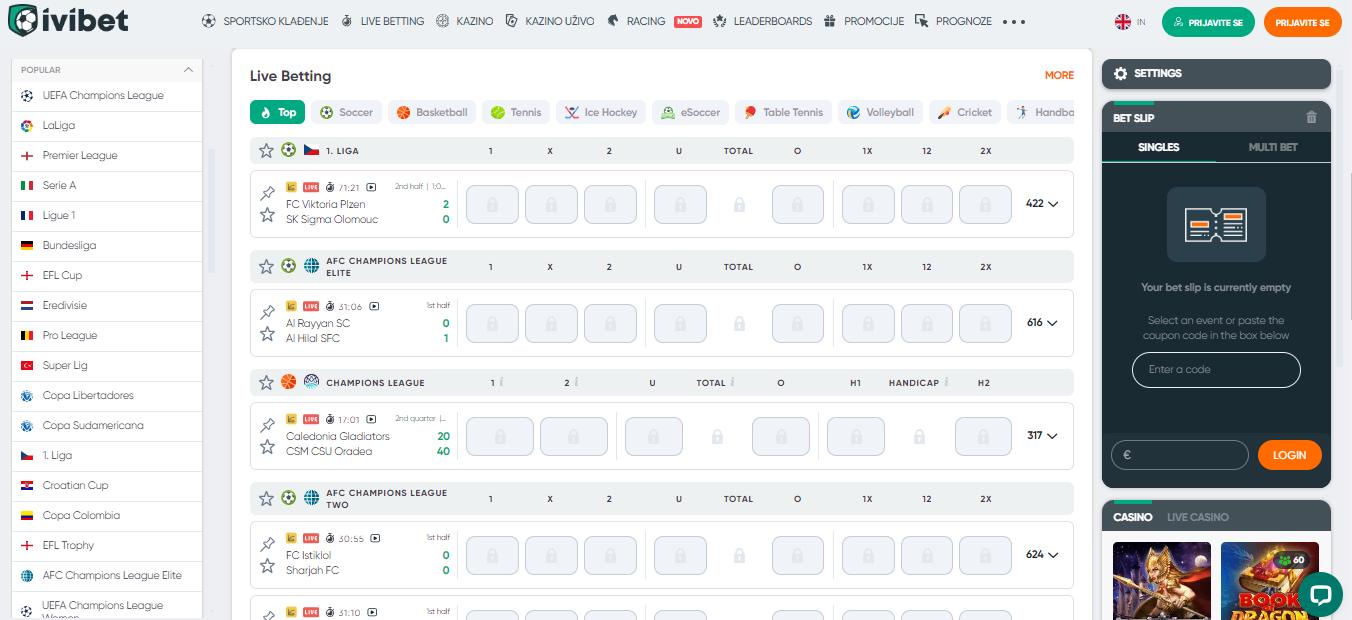The width and height of the screenshot is (1352, 620).
Task: Open UEFA Champions League in sidebar
Action: [x=108, y=96]
